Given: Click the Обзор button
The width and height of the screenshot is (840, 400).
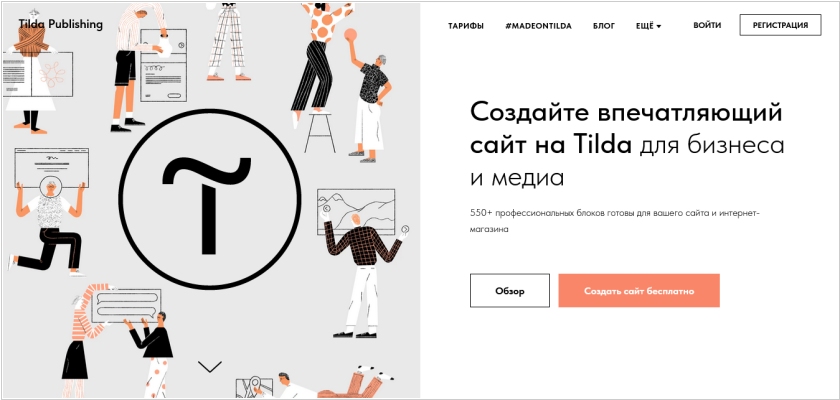Looking at the screenshot, I should coord(509,291).
